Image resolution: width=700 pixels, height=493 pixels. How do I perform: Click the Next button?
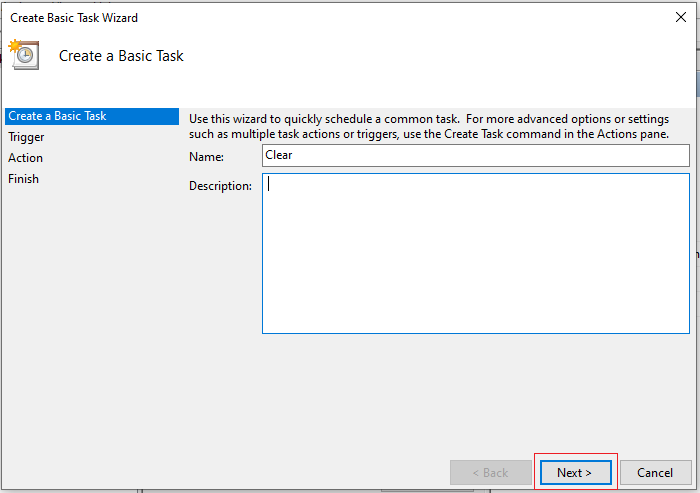tap(575, 472)
